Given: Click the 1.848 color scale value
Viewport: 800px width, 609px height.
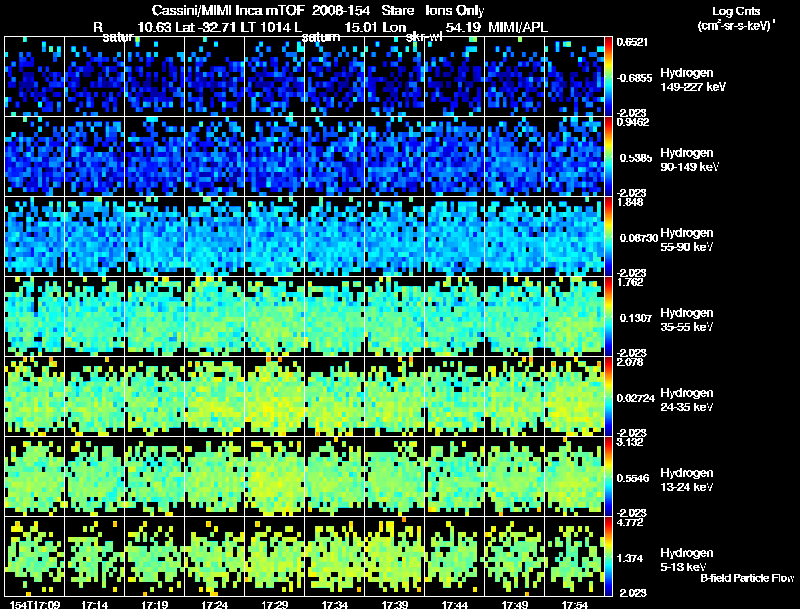Looking at the screenshot, I should [x=630, y=202].
